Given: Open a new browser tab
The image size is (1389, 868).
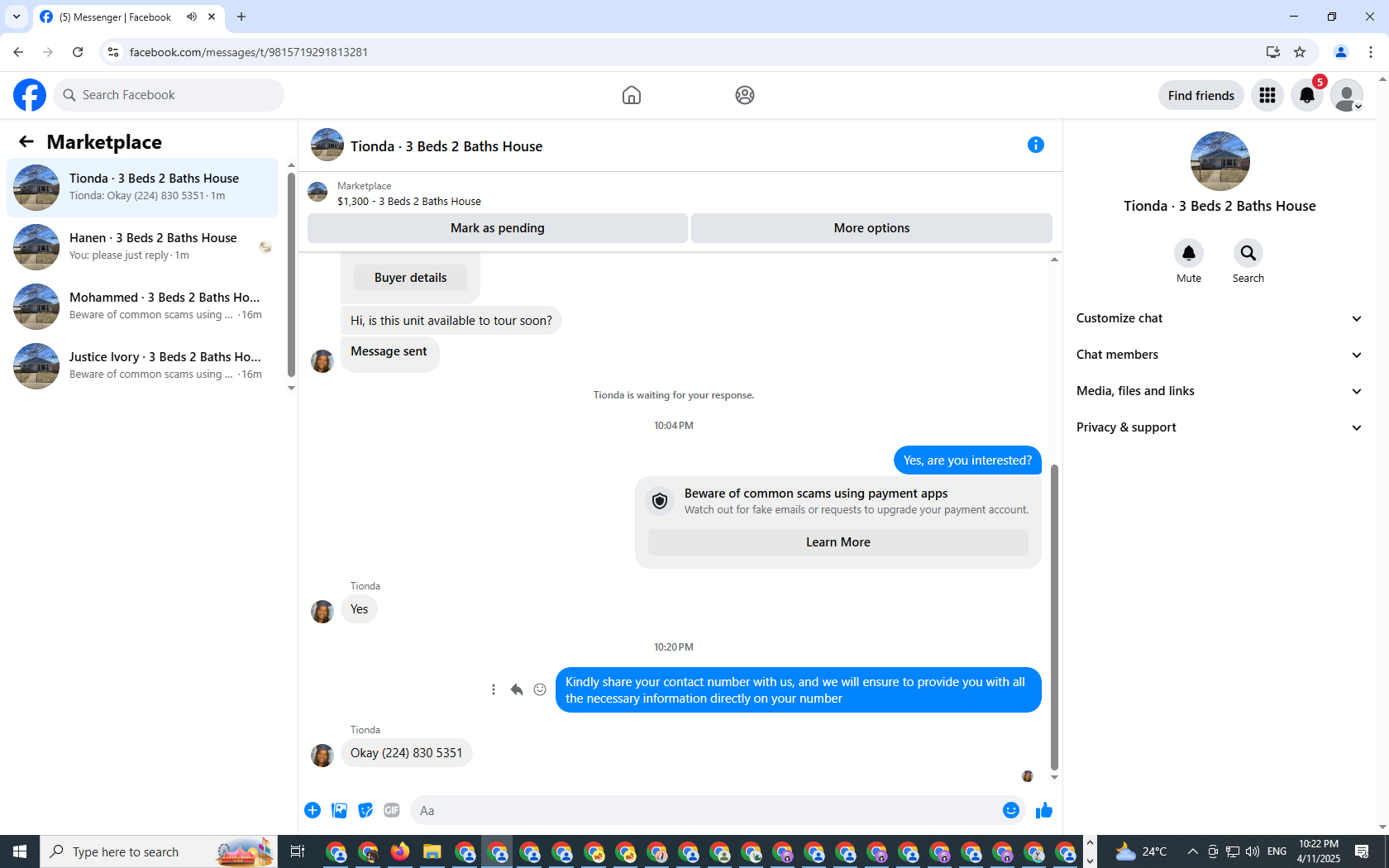Looking at the screenshot, I should coord(241,17).
